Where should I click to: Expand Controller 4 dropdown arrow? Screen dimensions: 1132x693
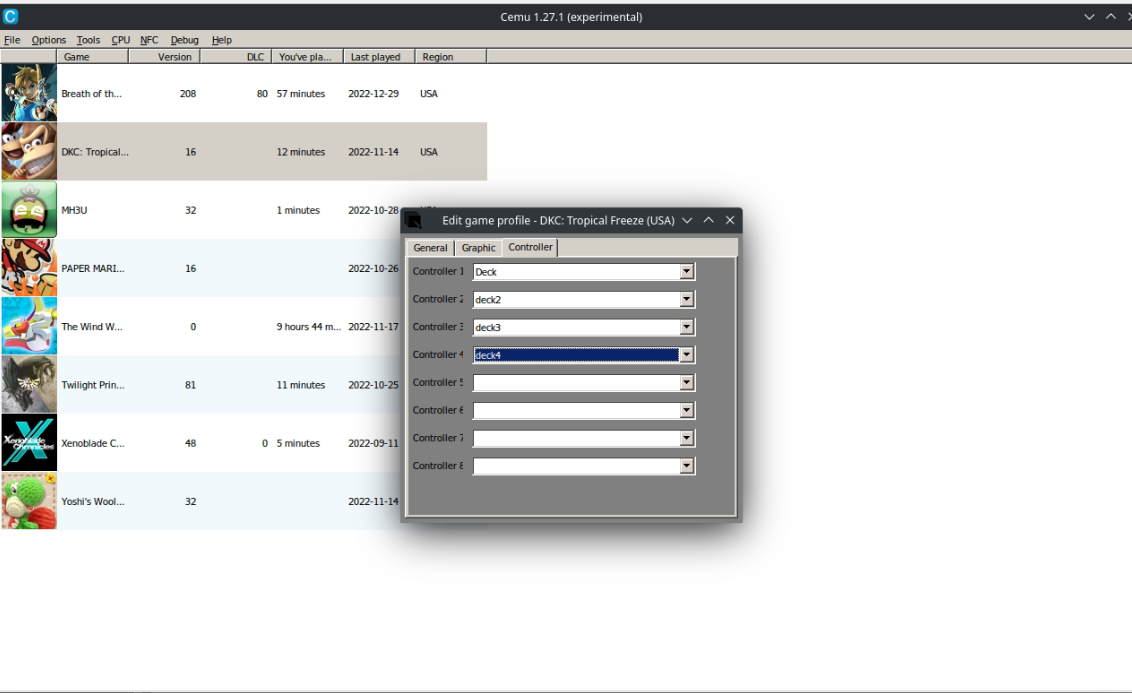click(687, 355)
